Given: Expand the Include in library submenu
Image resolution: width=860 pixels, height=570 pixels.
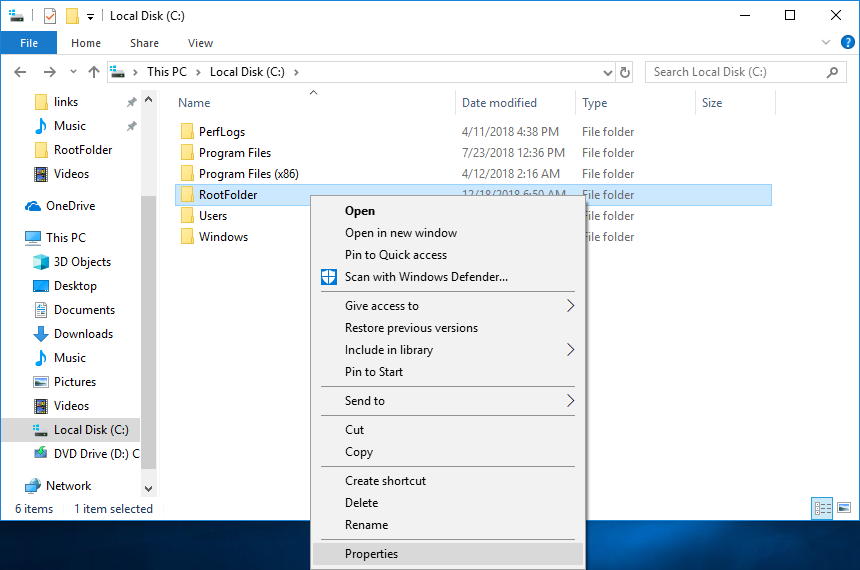Looking at the screenshot, I should (448, 349).
